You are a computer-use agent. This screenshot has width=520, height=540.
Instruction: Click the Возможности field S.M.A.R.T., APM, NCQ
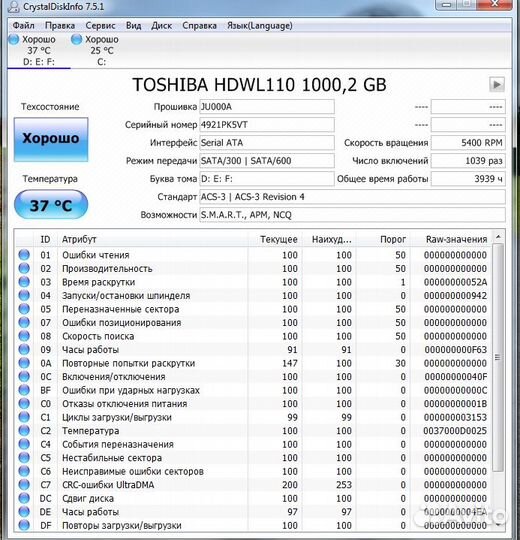(352, 215)
